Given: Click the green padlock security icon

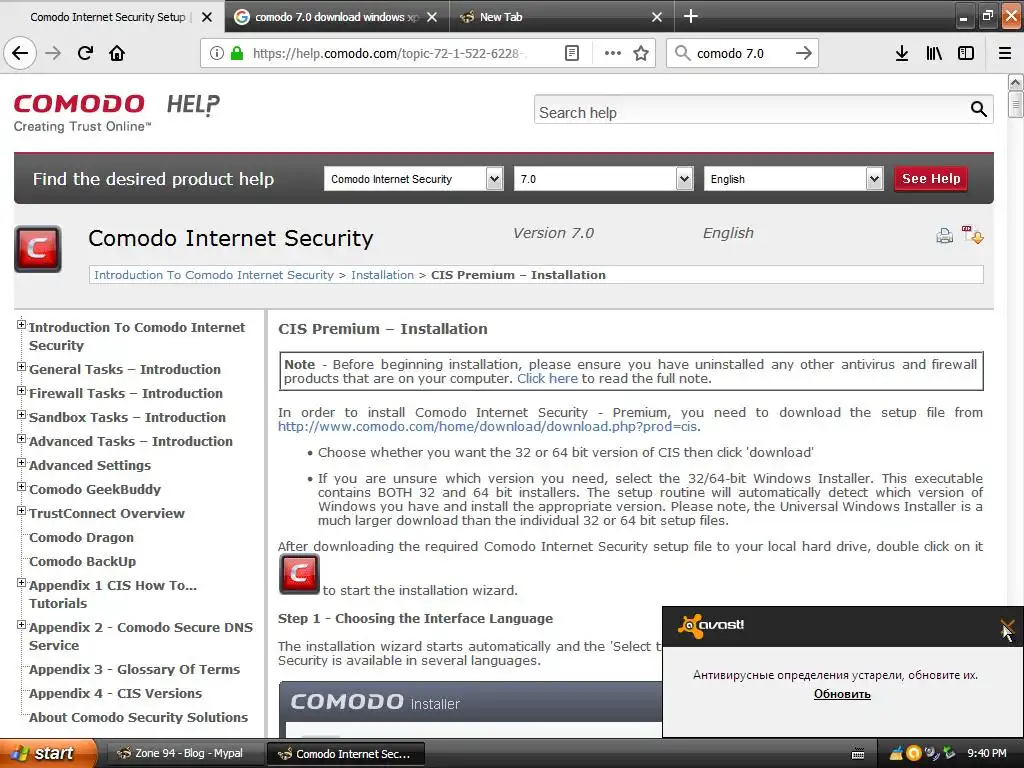Looking at the screenshot, I should [236, 53].
